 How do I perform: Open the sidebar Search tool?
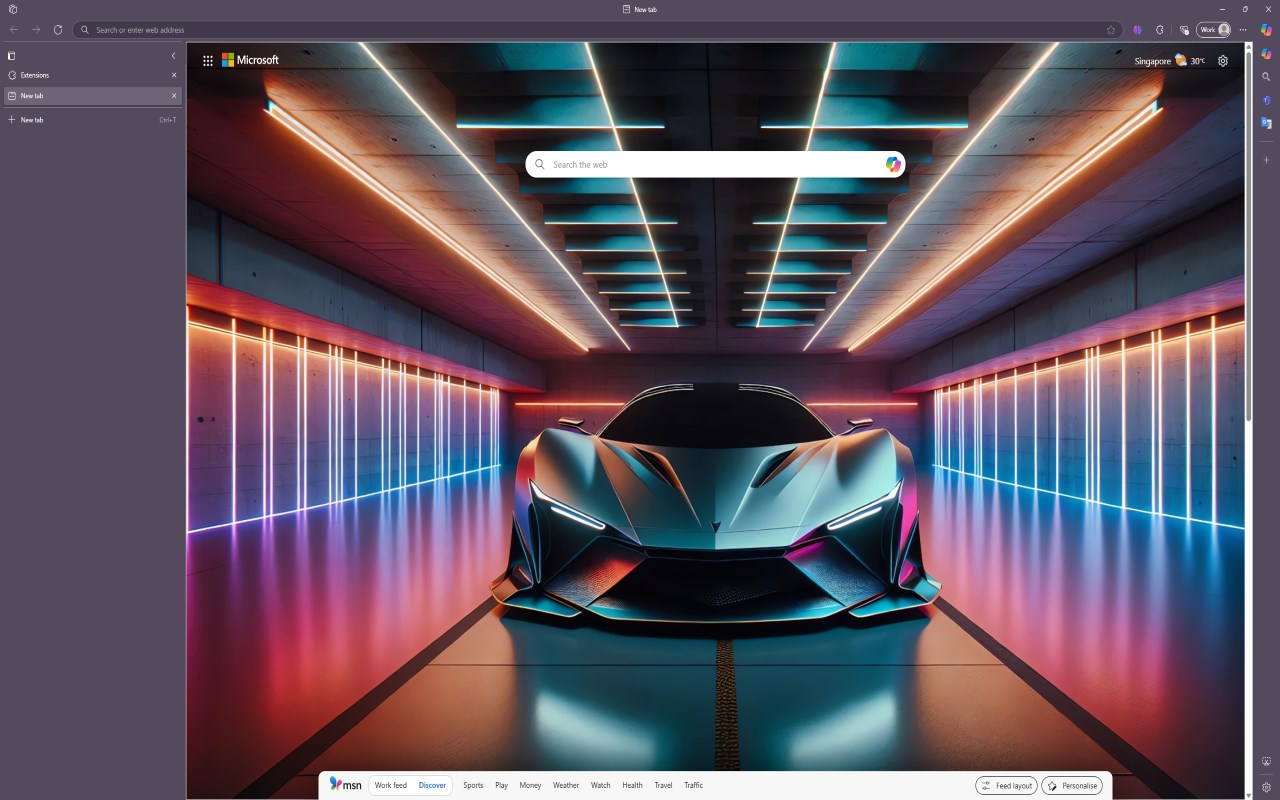[x=1266, y=77]
